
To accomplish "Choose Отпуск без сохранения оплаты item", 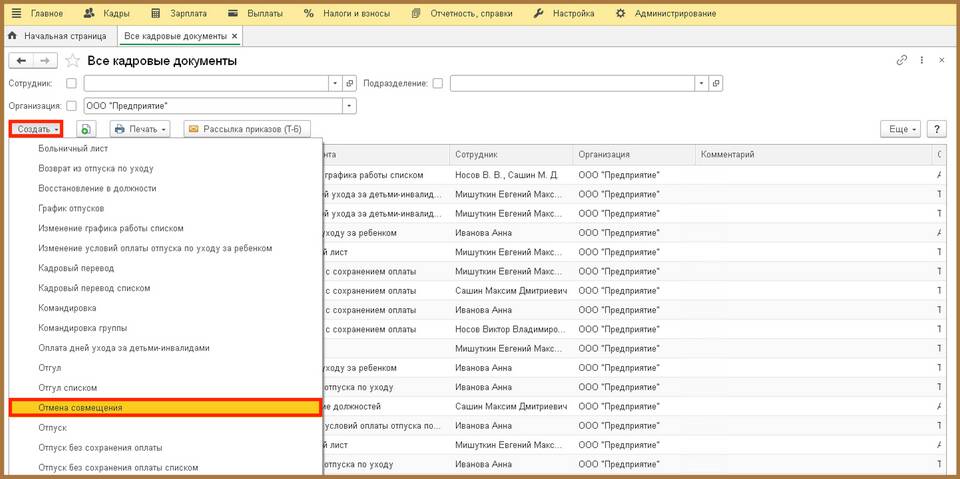I will coord(165,448).
